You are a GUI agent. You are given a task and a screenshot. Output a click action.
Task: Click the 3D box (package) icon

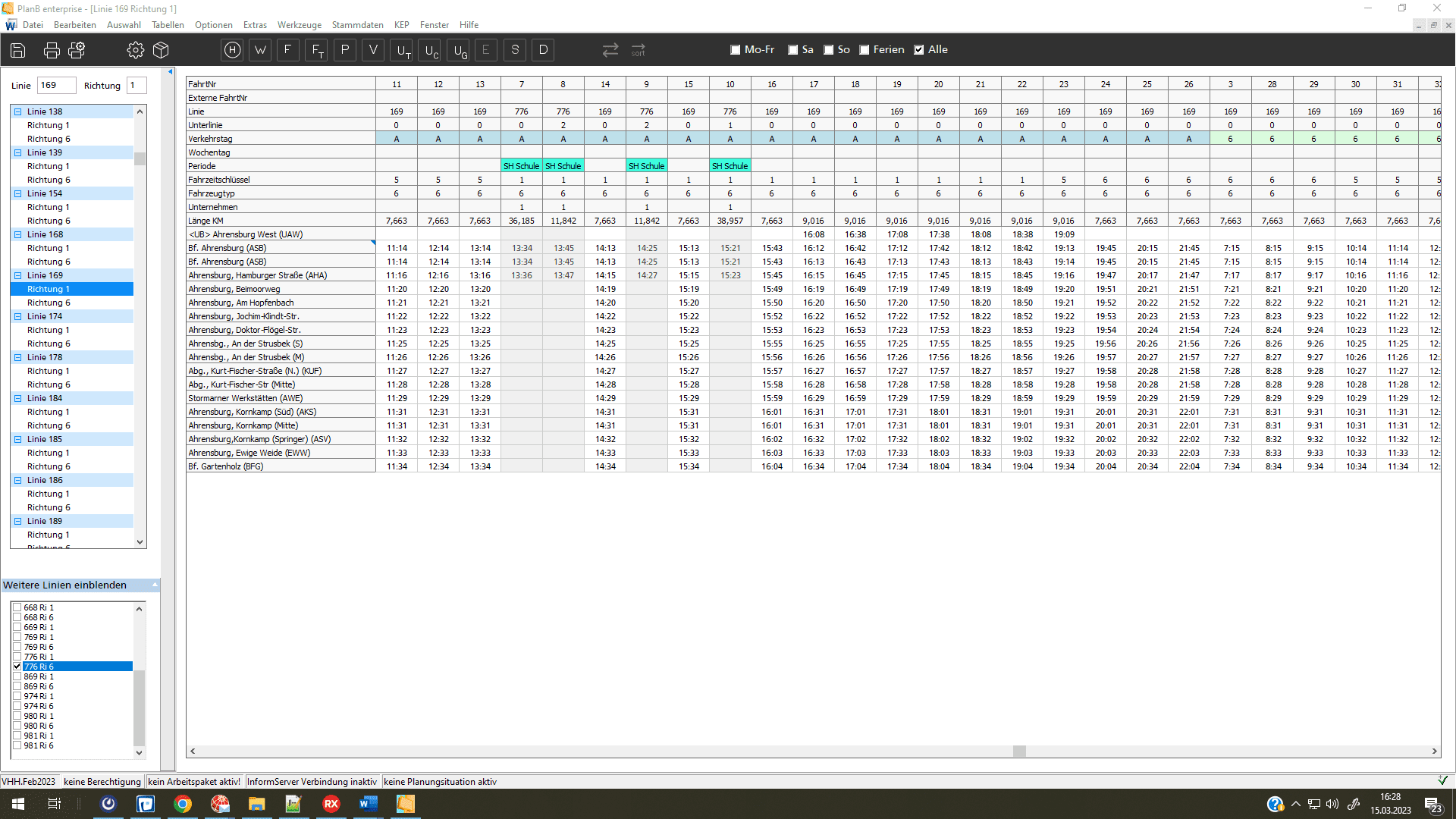161,50
